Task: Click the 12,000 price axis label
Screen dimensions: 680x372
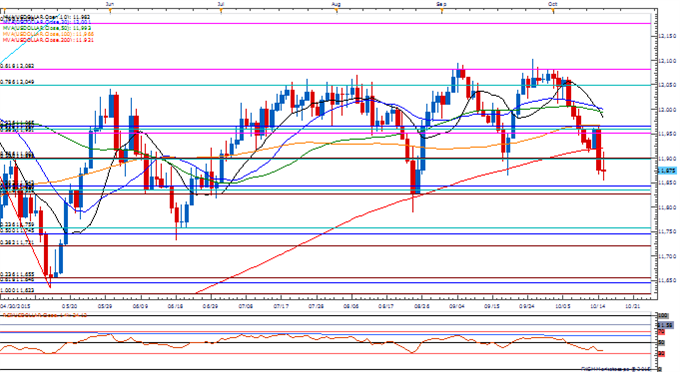Action: click(x=668, y=110)
